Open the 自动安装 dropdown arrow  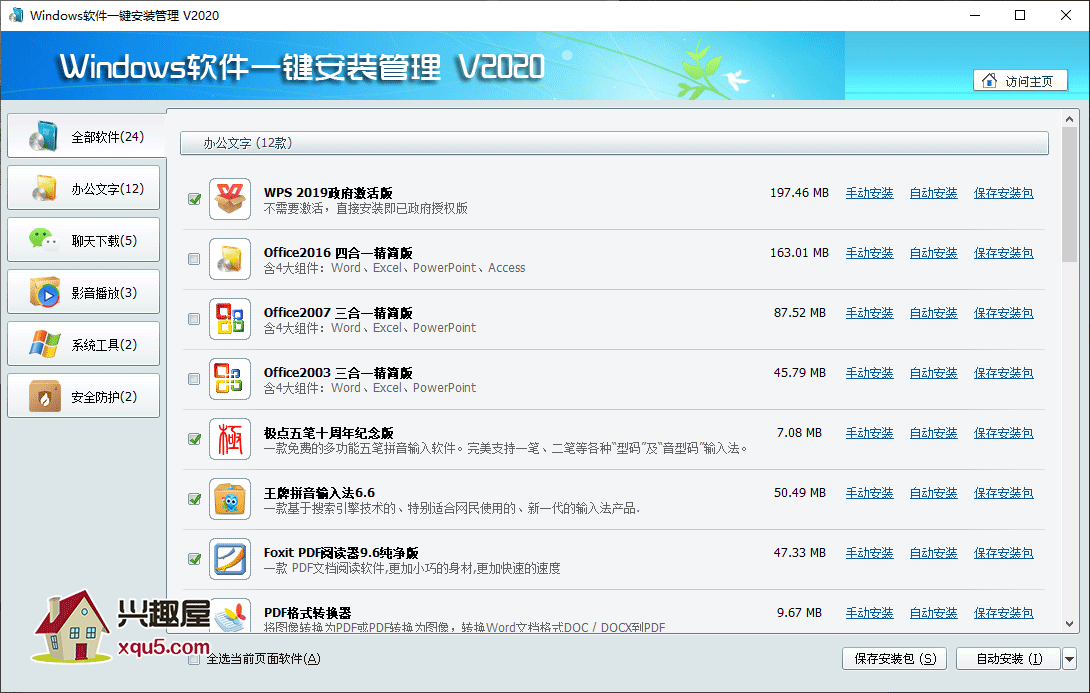(1070, 658)
